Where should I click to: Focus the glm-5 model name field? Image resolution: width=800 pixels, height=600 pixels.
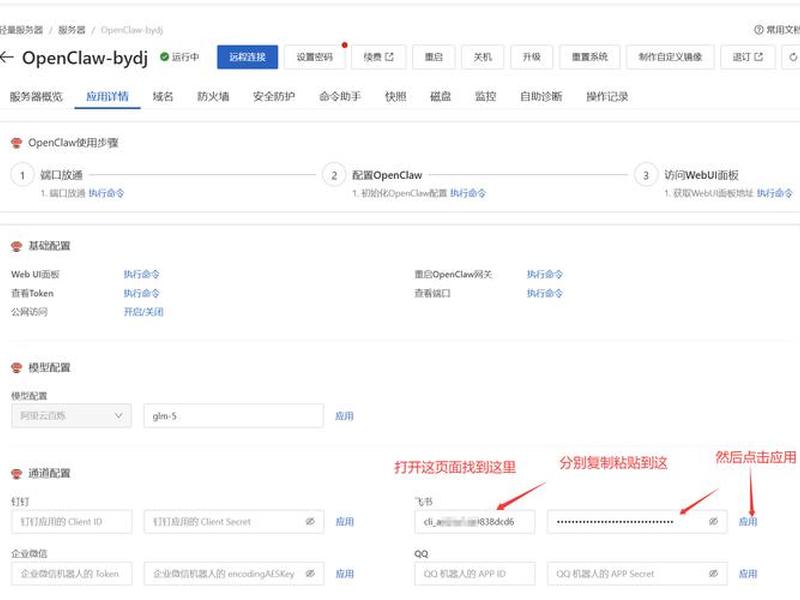tap(234, 416)
